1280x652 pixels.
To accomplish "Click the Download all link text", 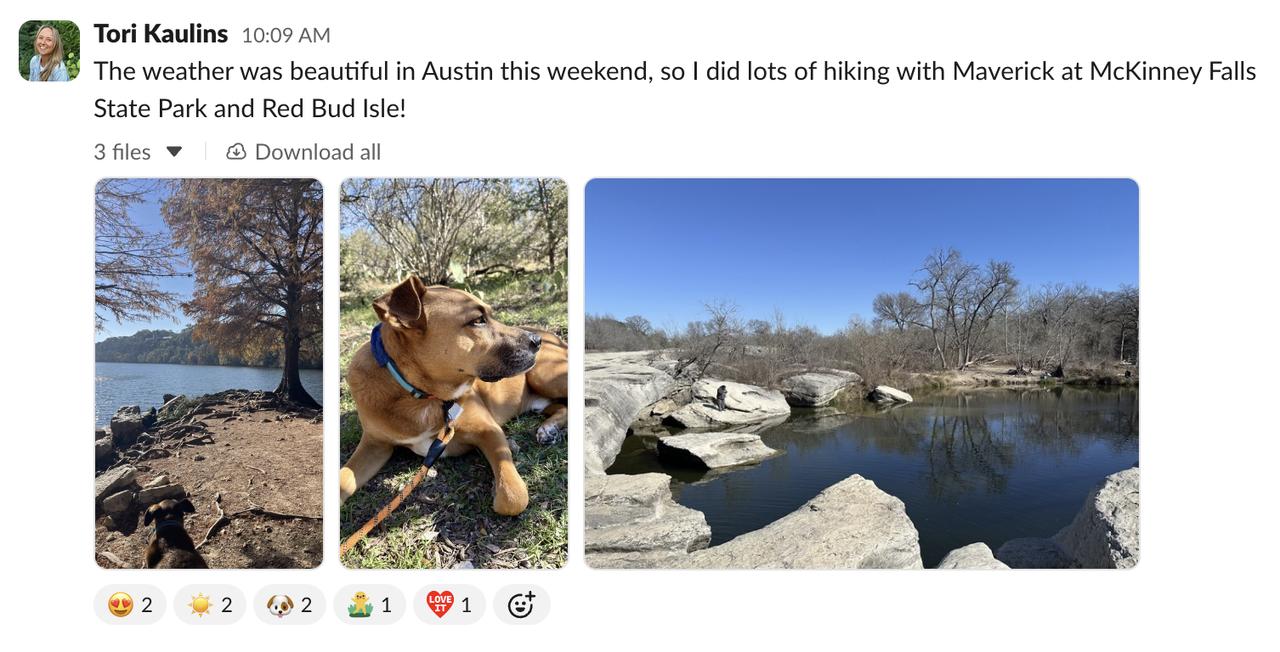I will pyautogui.click(x=317, y=152).
